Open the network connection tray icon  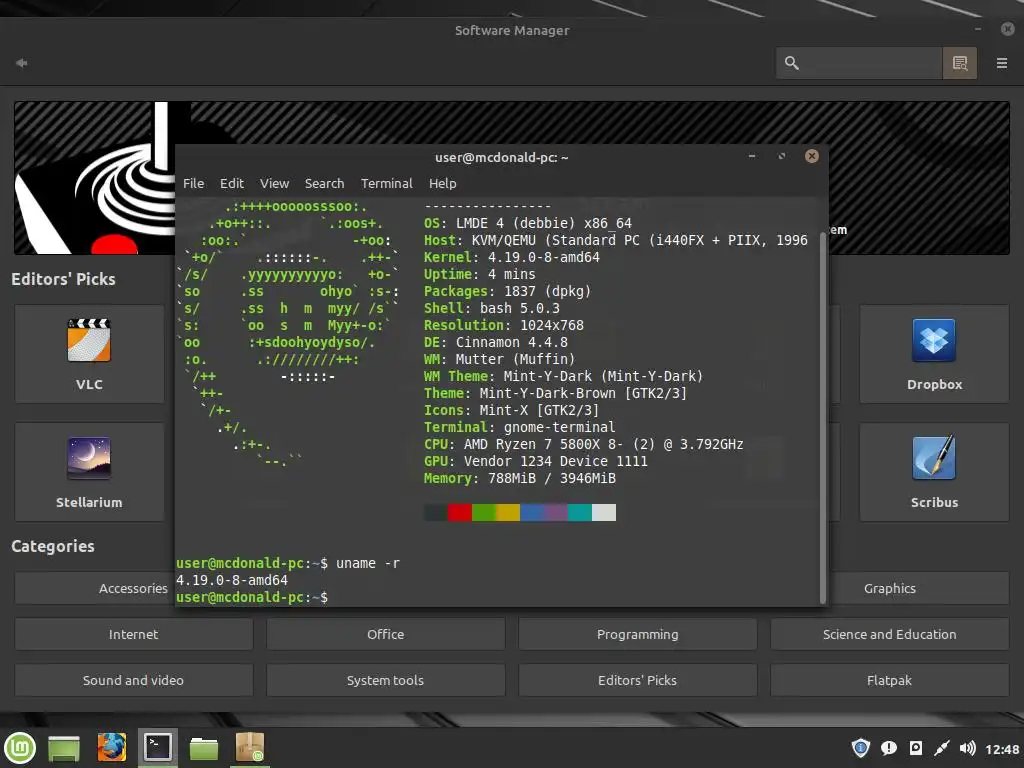pos(941,748)
